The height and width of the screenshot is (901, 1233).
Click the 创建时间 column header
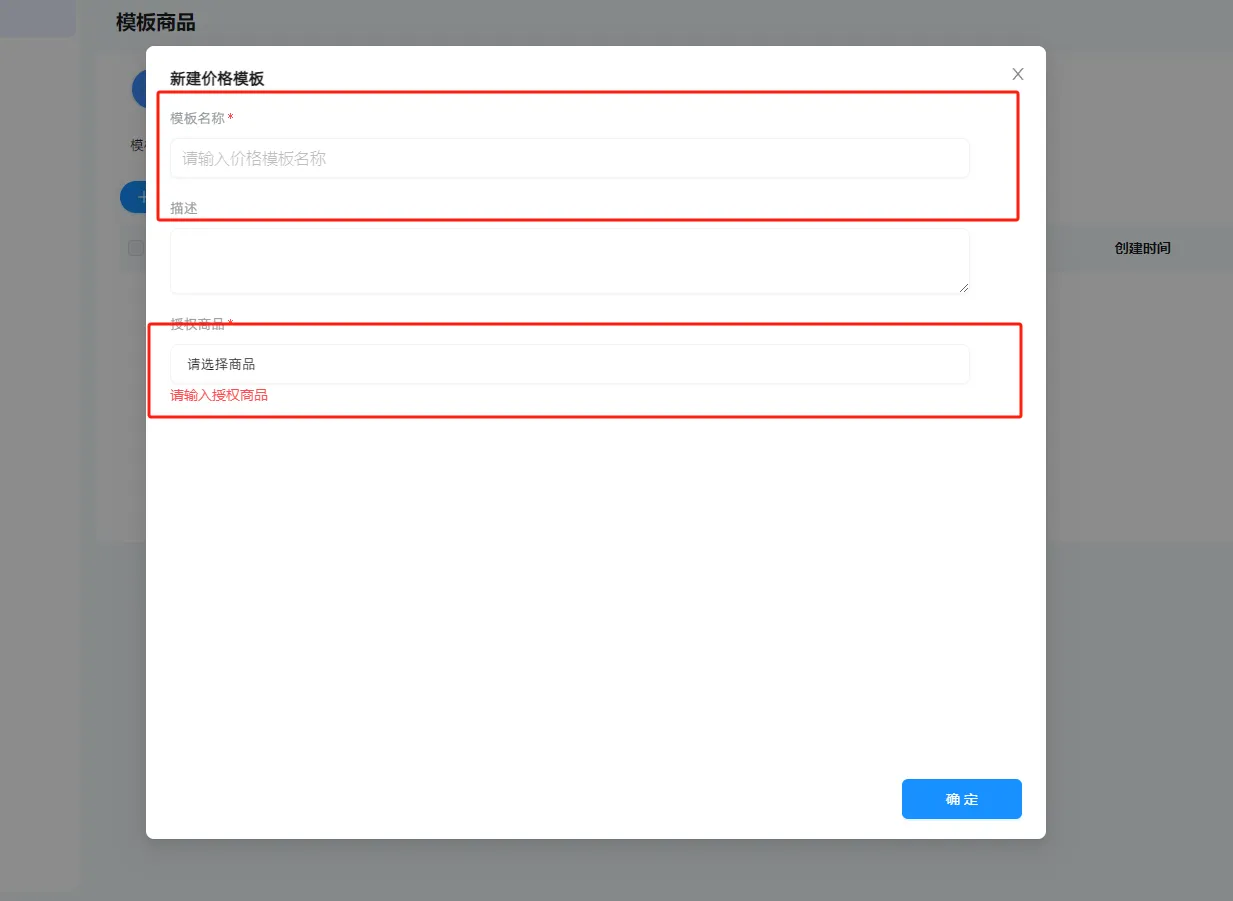coord(1140,248)
